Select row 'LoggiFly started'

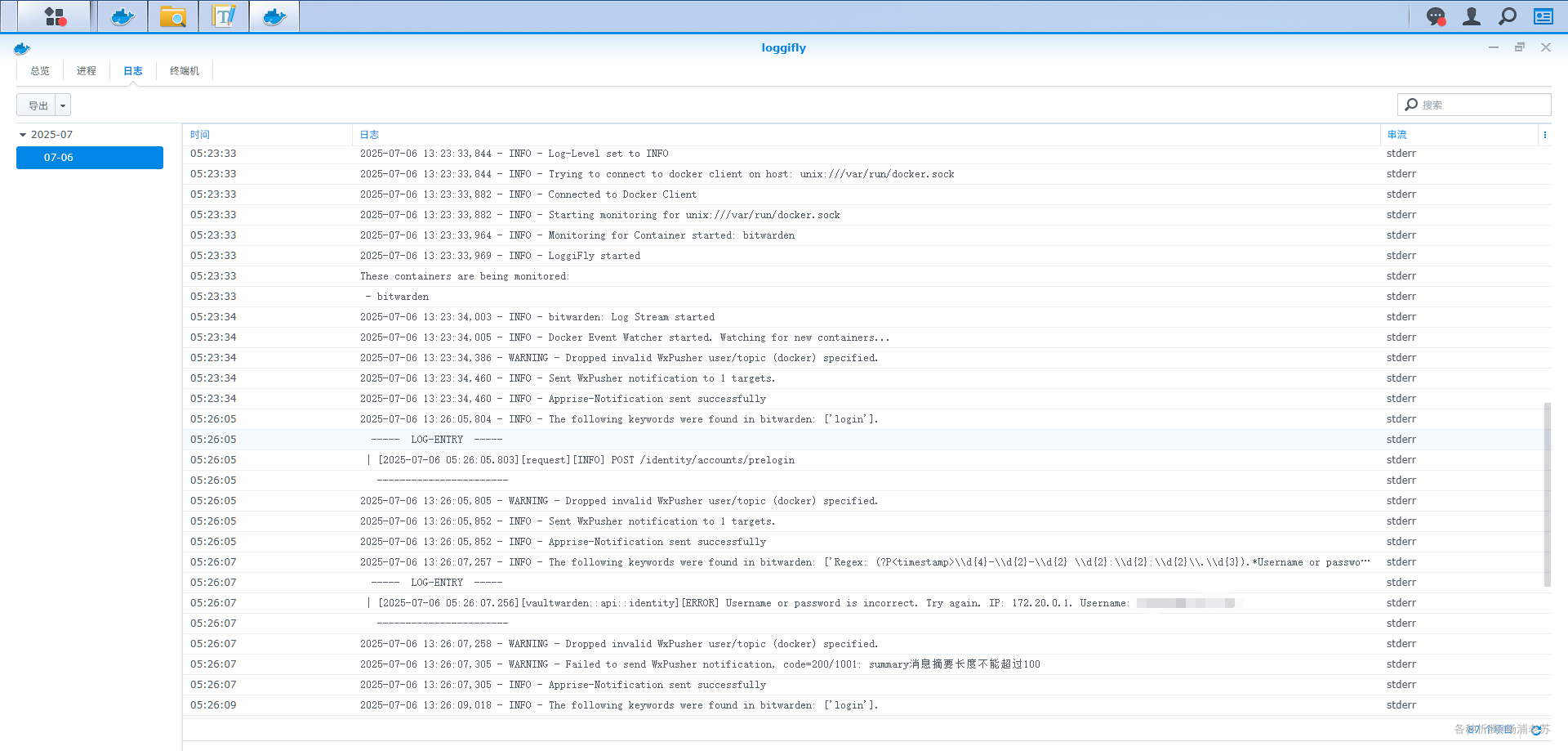tap(866, 256)
